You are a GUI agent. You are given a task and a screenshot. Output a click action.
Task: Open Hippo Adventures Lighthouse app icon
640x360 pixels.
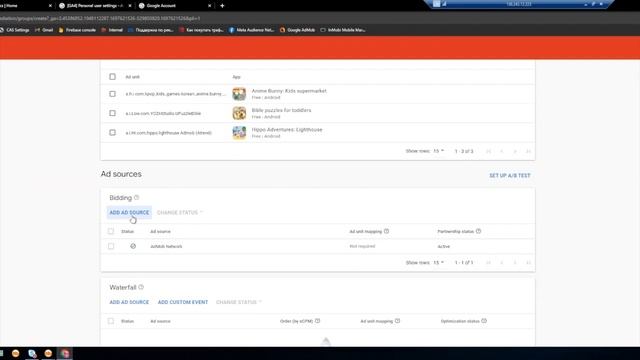point(239,133)
